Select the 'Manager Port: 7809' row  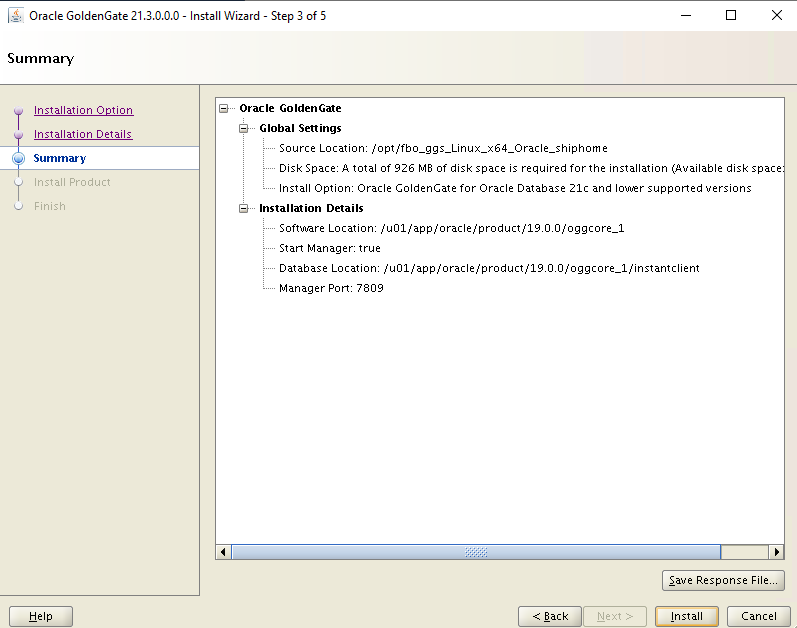click(x=331, y=288)
